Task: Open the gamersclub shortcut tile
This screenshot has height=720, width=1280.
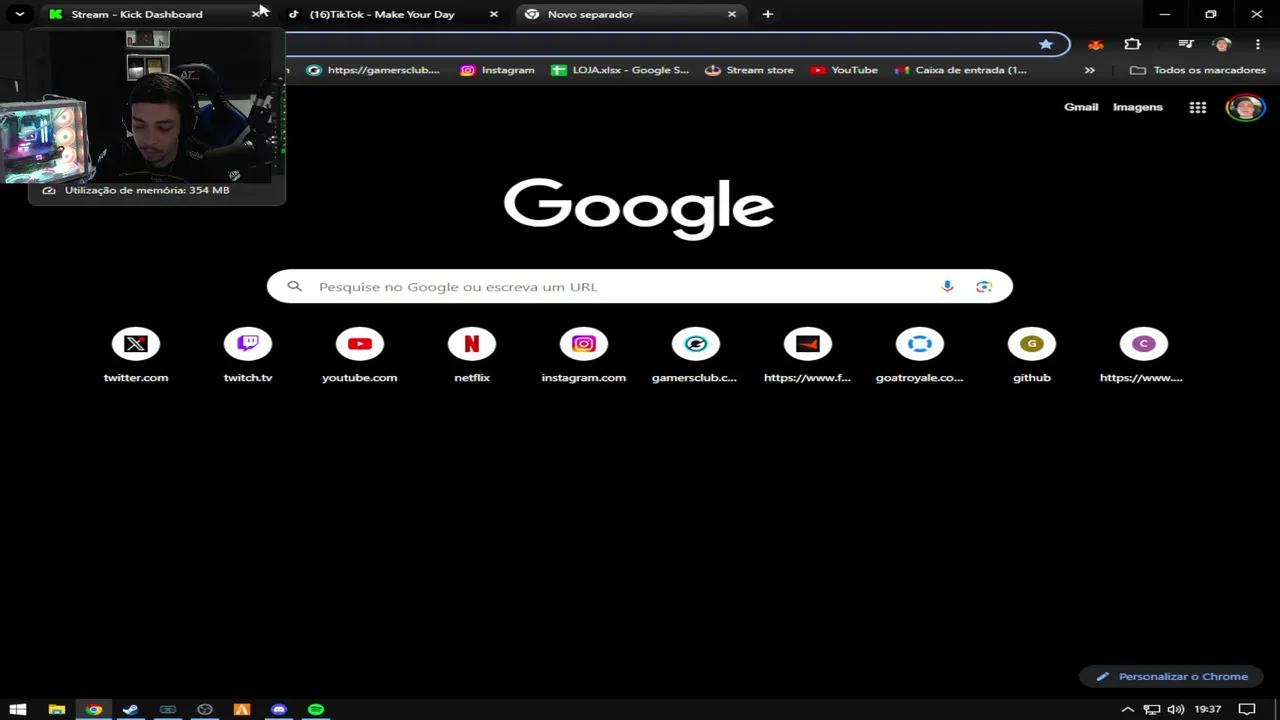Action: (696, 356)
